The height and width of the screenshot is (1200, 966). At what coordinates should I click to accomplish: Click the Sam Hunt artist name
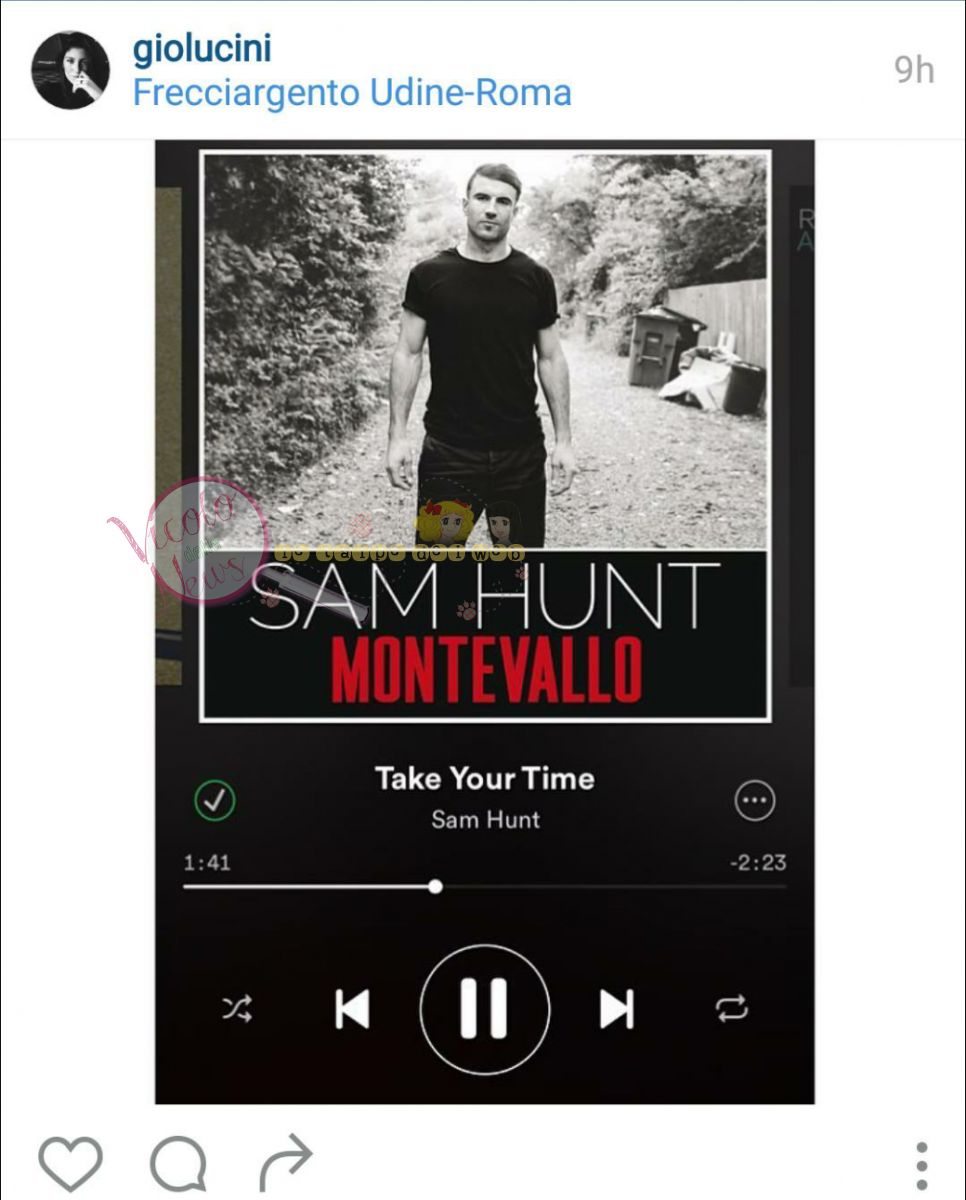tap(485, 819)
